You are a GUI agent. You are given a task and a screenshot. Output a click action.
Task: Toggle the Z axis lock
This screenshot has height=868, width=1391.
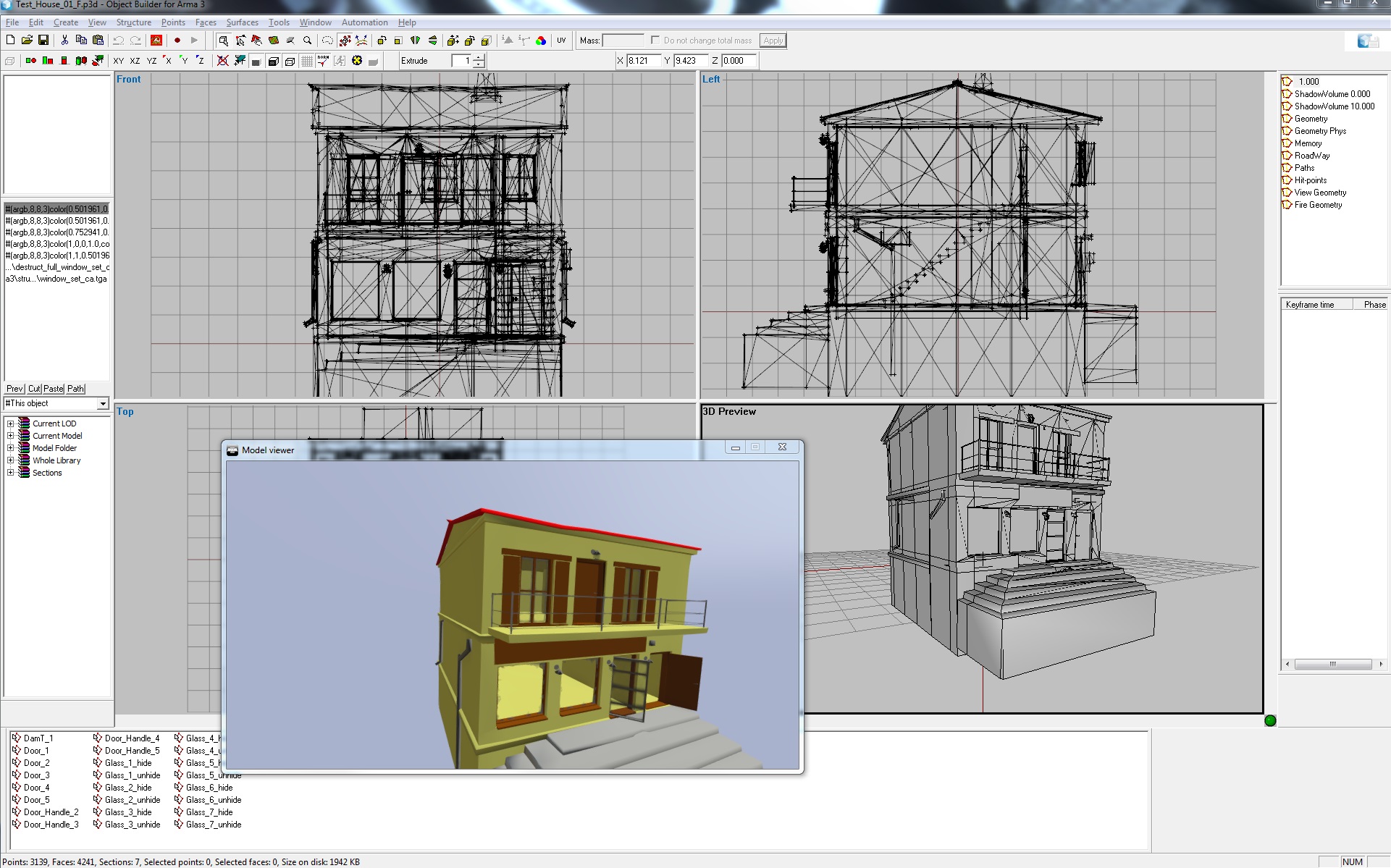tap(201, 61)
